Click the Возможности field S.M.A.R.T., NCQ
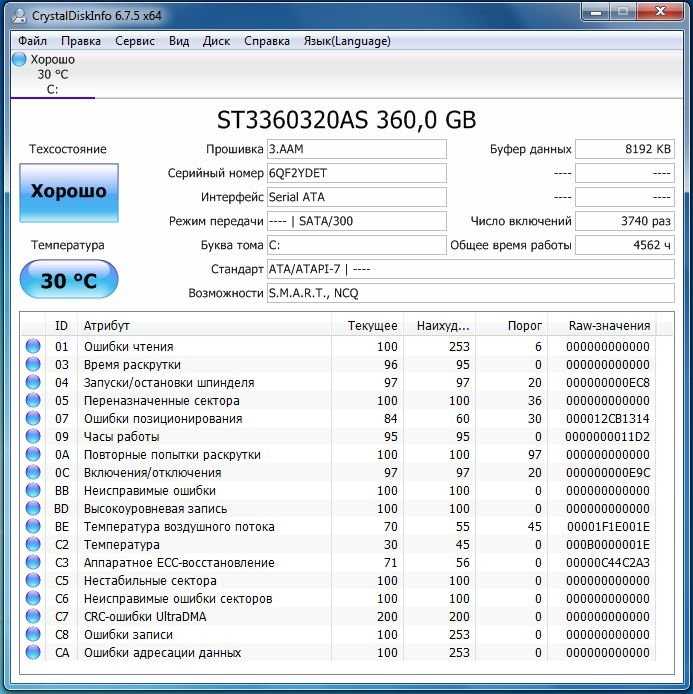Viewport: 693px width, 694px height. point(471,293)
